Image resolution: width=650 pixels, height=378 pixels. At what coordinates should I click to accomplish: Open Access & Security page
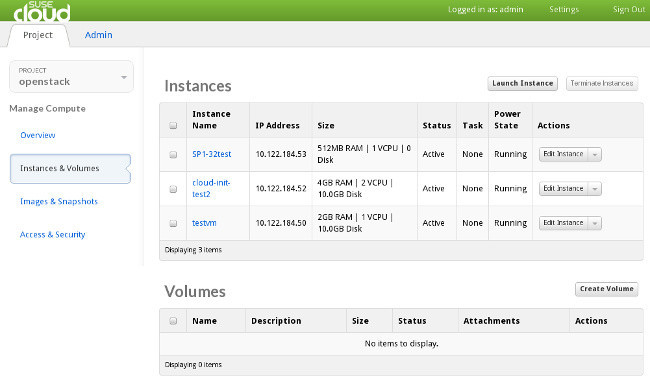tap(53, 235)
